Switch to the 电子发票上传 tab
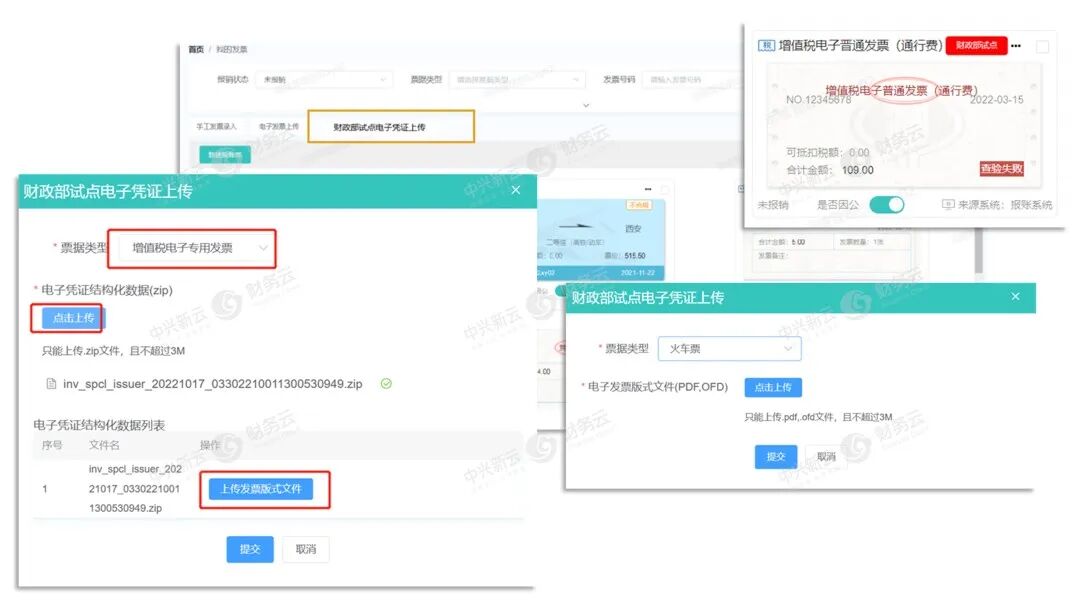Screen dimensions: 1080x607 (279, 127)
